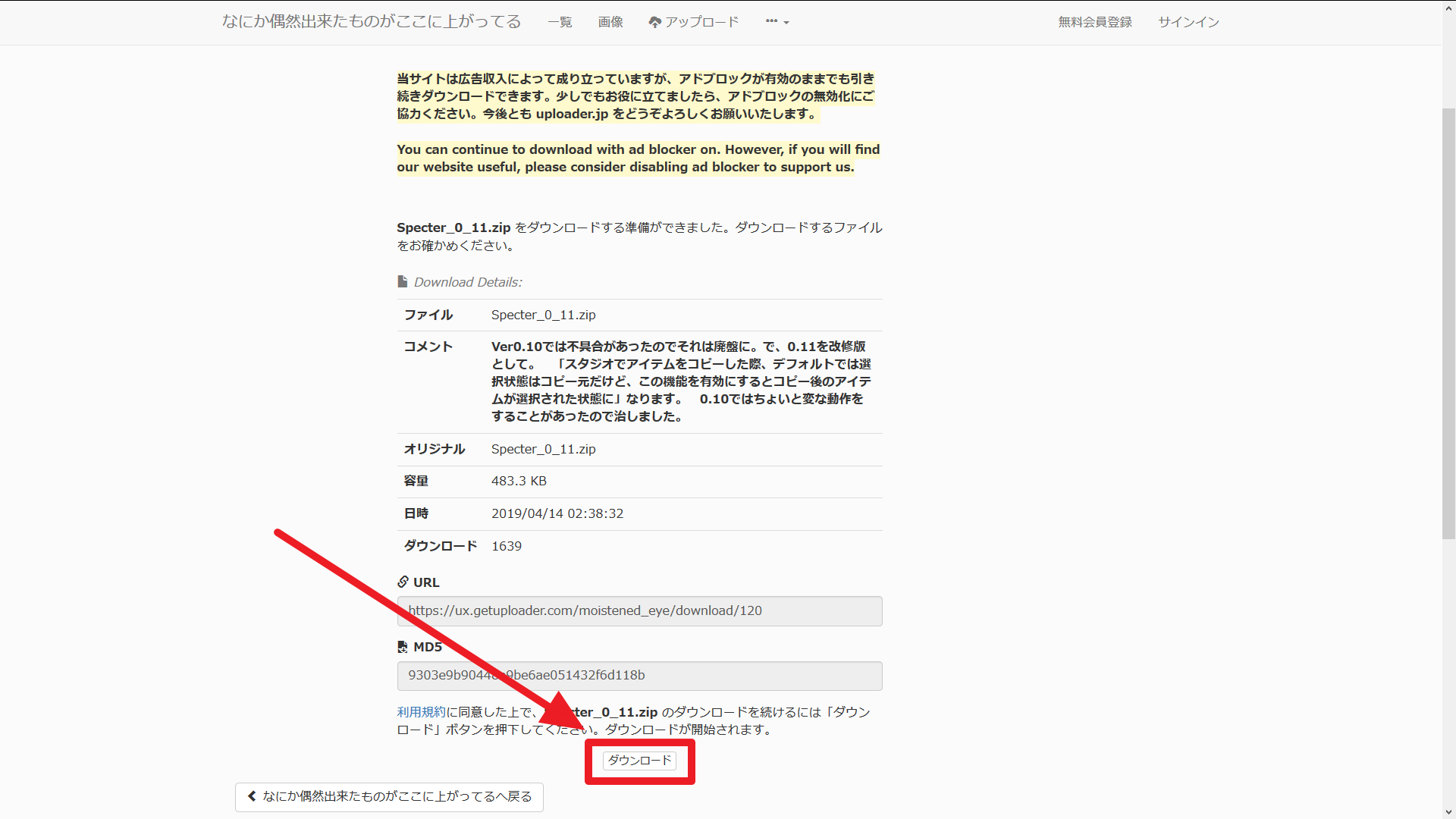
Task: Click the document icon beside Download Details
Action: [403, 282]
